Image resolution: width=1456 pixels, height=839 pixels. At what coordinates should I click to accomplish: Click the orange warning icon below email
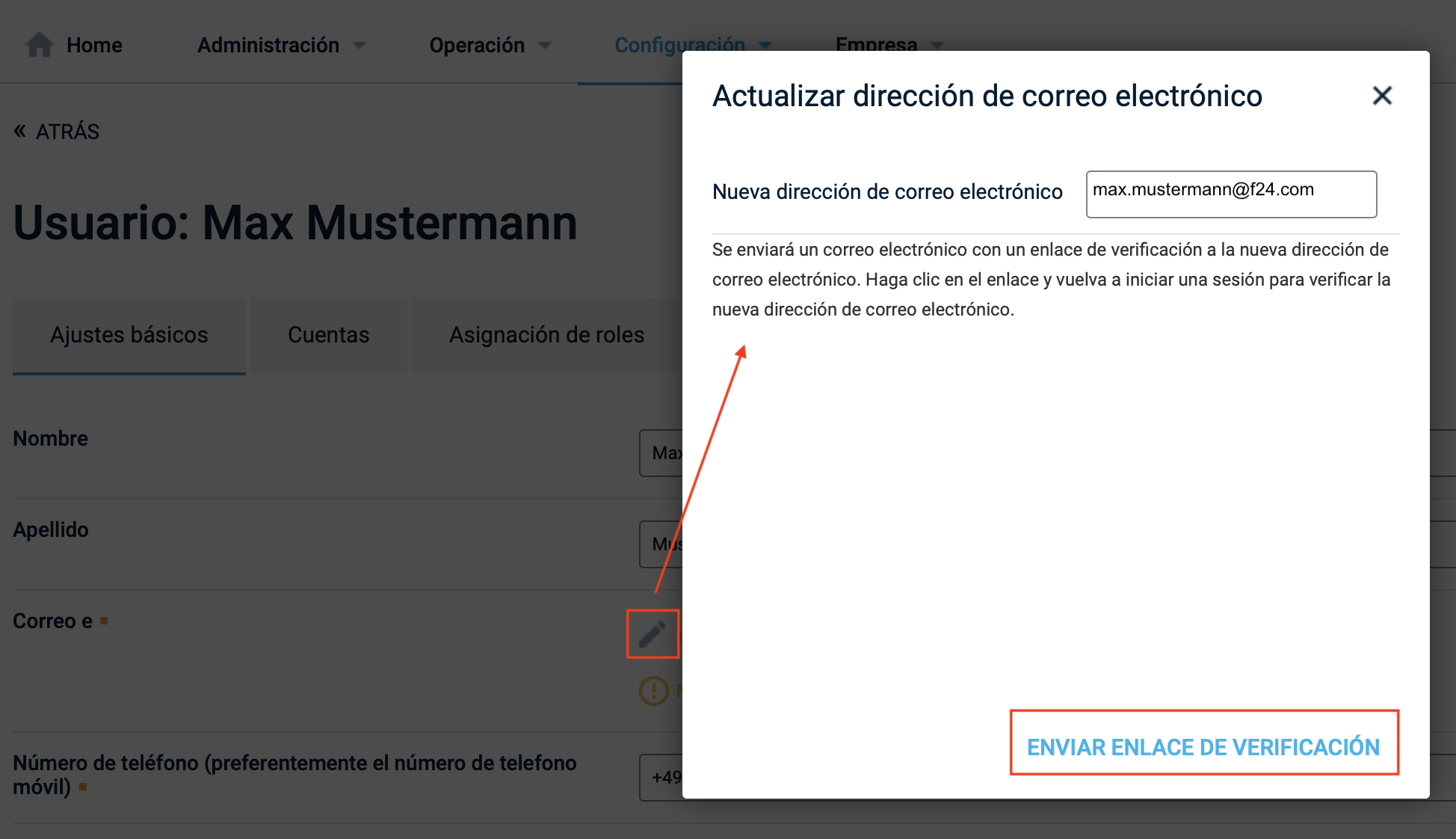[x=654, y=690]
